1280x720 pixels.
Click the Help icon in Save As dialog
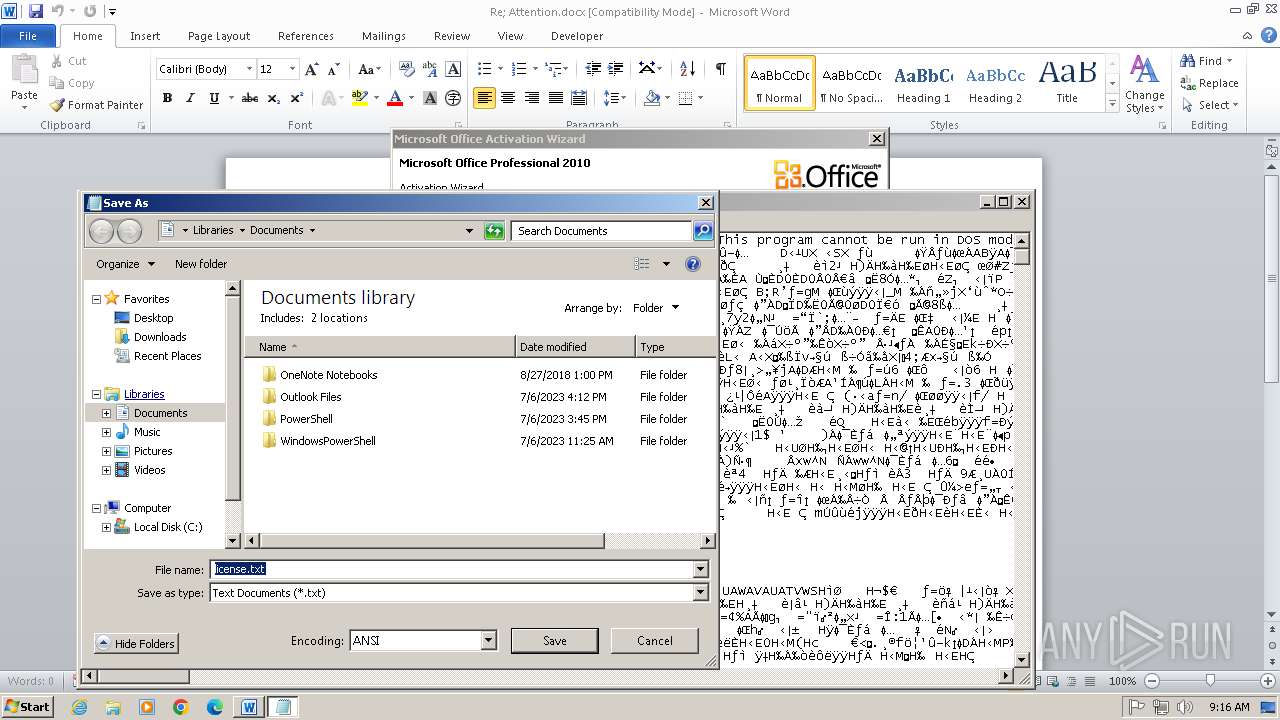pos(693,264)
